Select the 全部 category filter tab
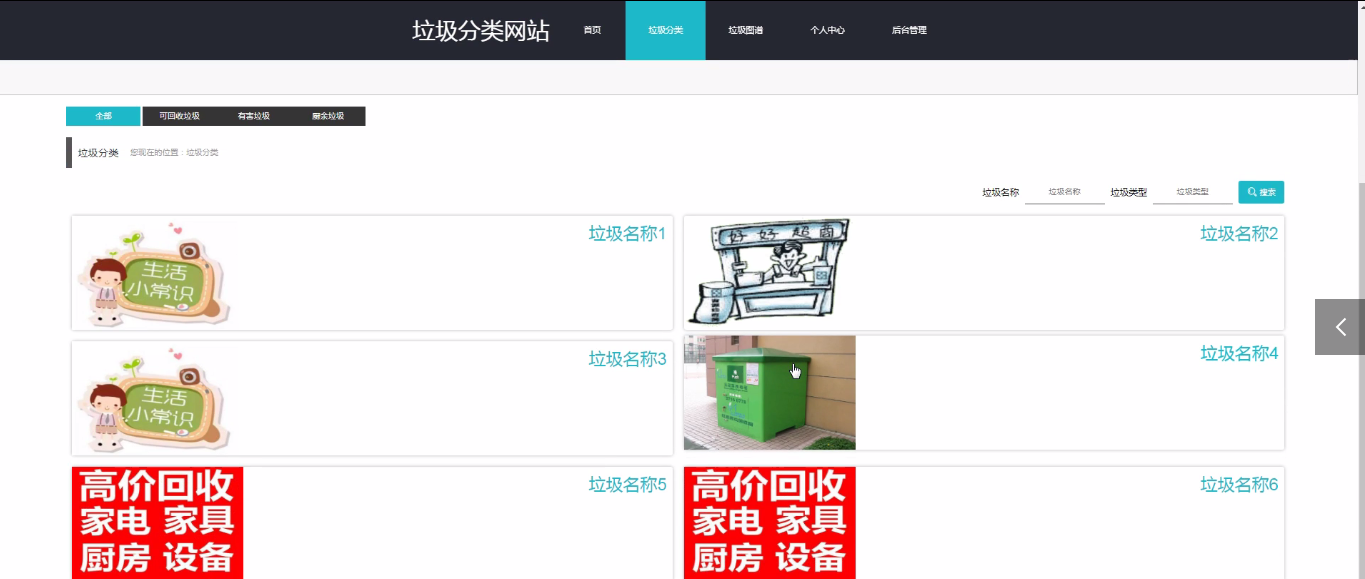This screenshot has width=1365, height=579. pyautogui.click(x=103, y=116)
